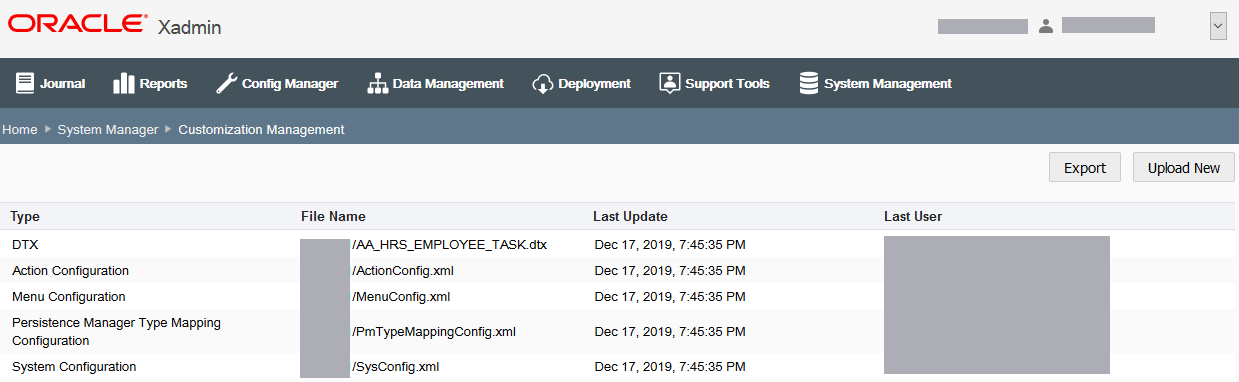The width and height of the screenshot is (1239, 382).
Task: Sort by the Type column header
Action: [26, 216]
